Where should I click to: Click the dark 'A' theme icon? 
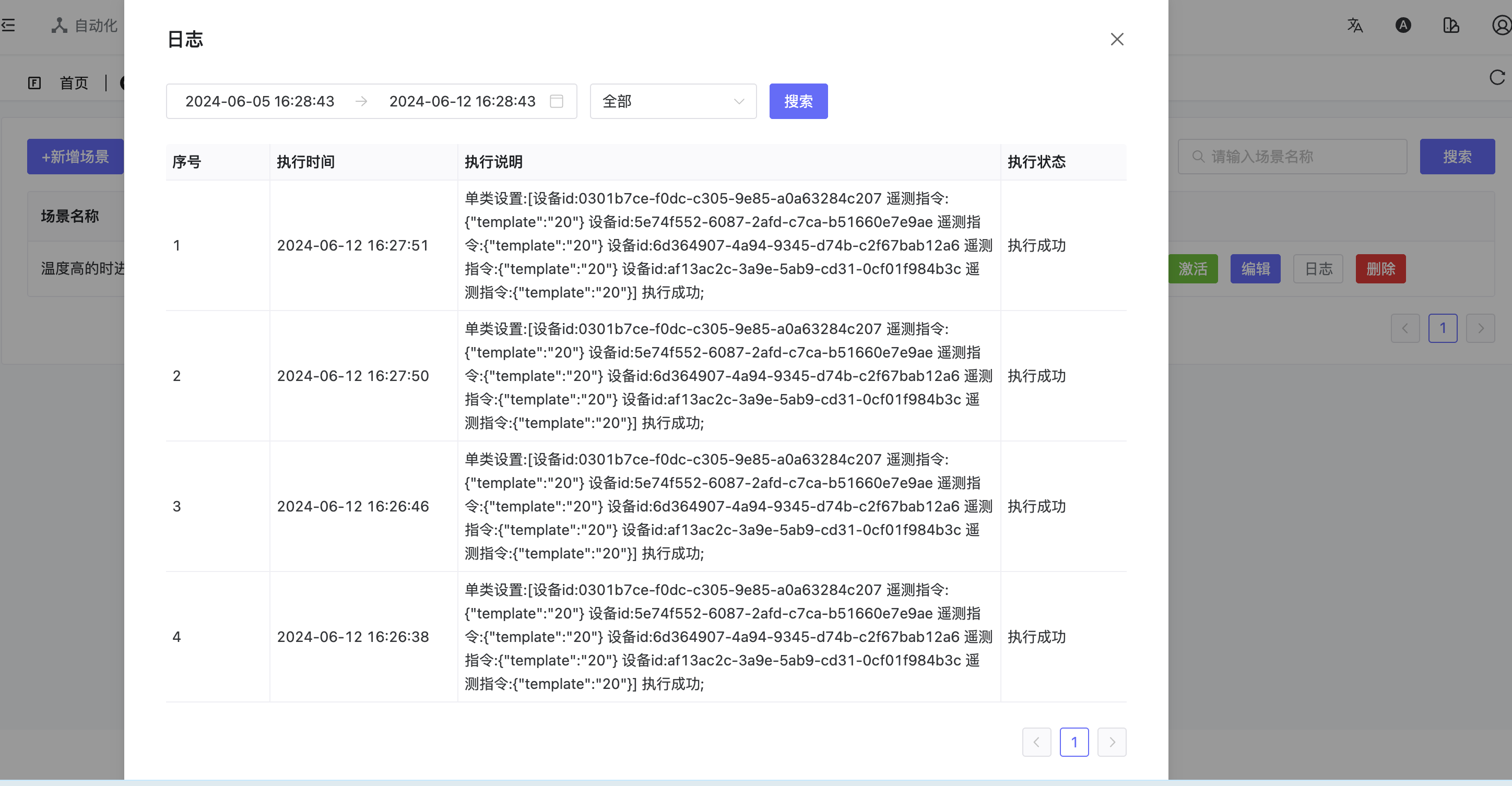1403,25
